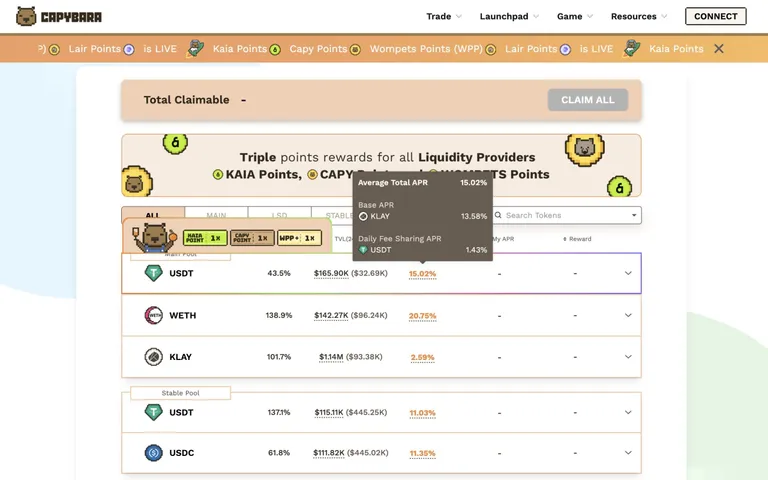The width and height of the screenshot is (768, 480).
Task: Click the USDT token icon in Main Pool
Action: [x=153, y=273]
